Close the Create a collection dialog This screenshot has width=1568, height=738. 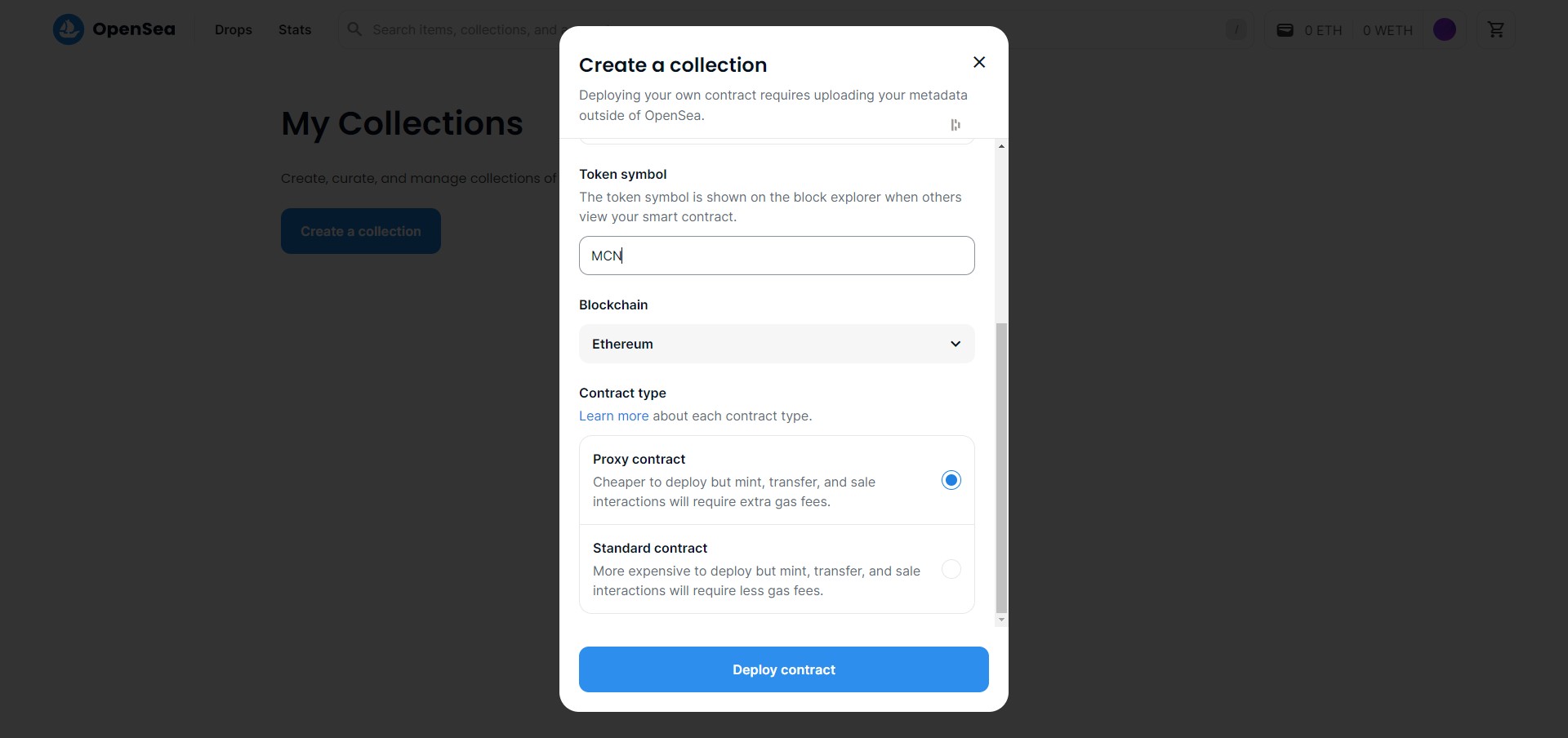pos(979,62)
